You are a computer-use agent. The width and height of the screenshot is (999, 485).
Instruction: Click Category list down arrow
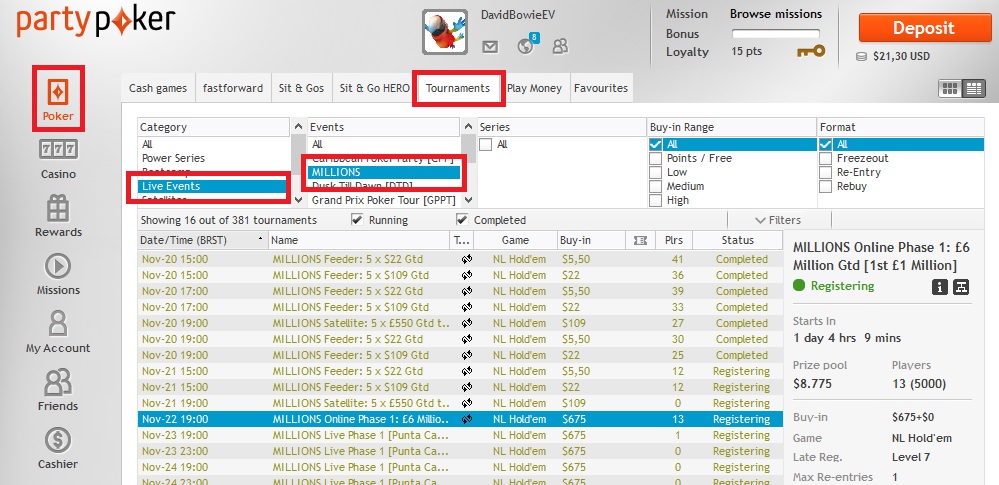(x=298, y=199)
